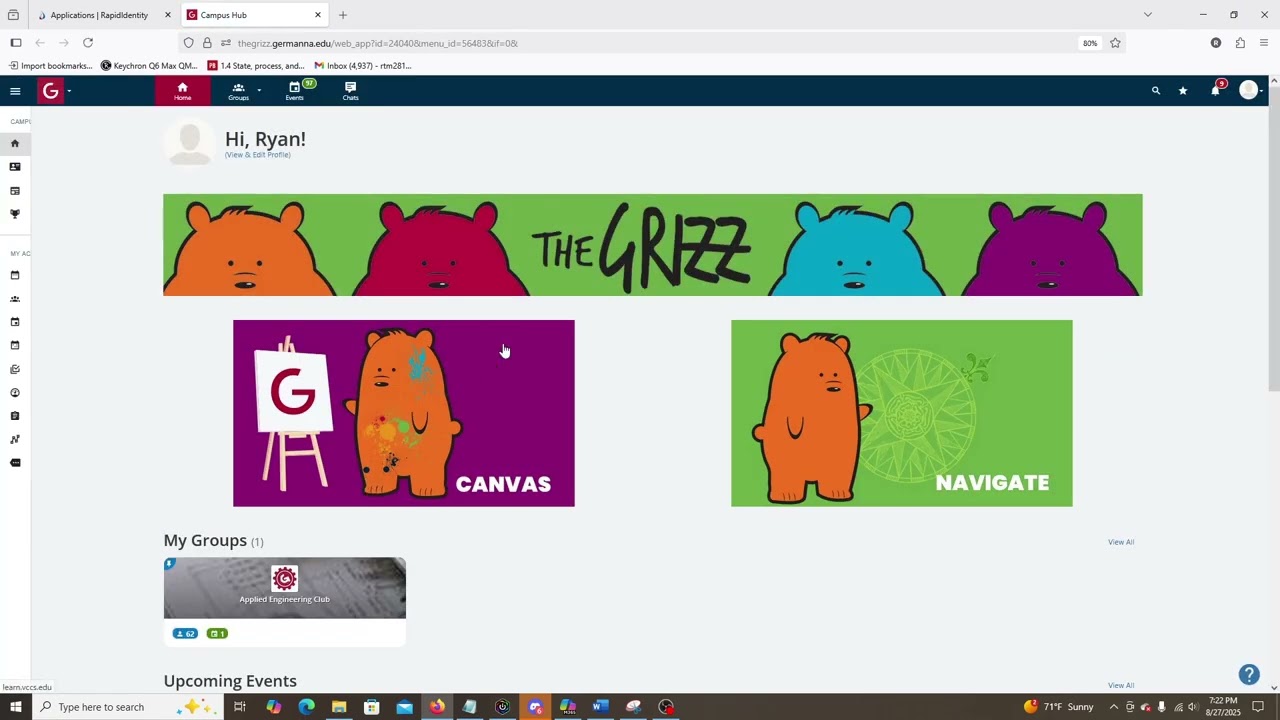This screenshot has height=720, width=1280.
Task: Click the sidebar Home house icon
Action: pos(15,143)
